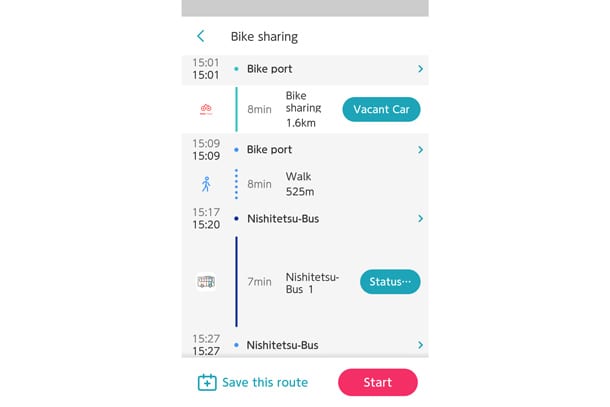Select the 15:01 Bike port row

coord(305,69)
